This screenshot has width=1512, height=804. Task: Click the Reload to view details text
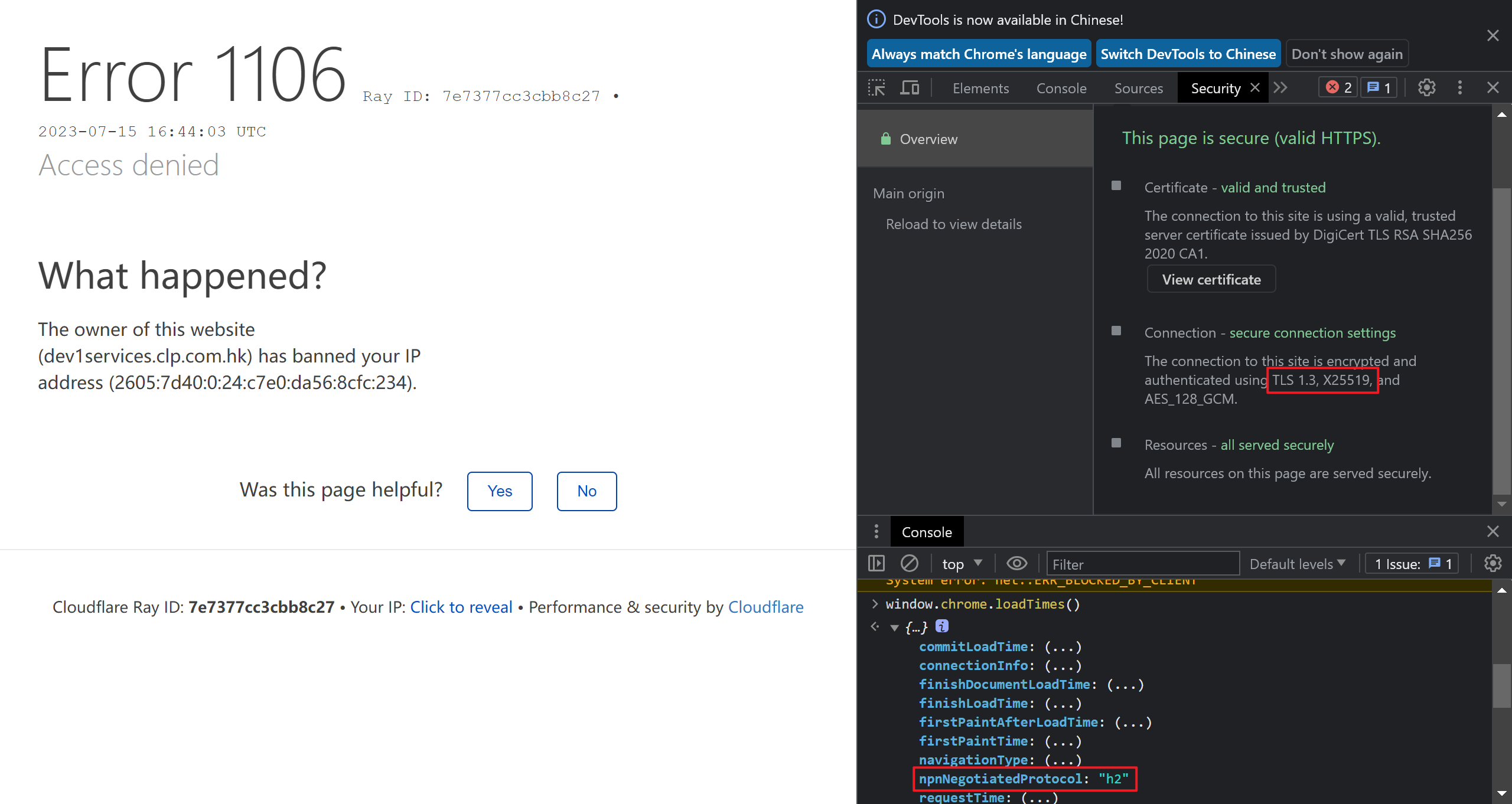[953, 224]
